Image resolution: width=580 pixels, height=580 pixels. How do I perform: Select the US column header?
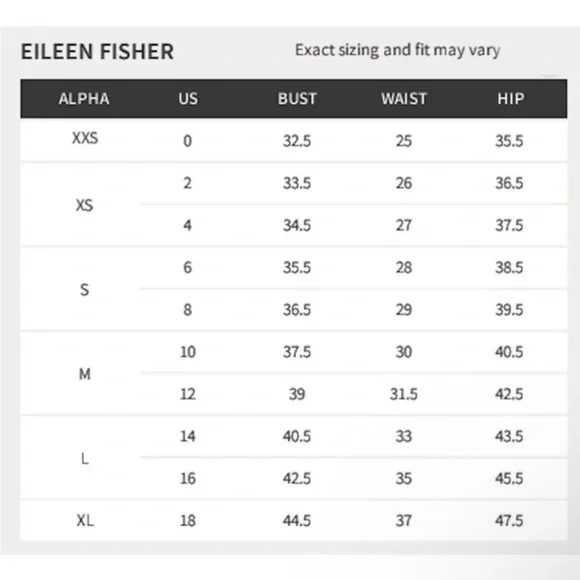tap(188, 99)
